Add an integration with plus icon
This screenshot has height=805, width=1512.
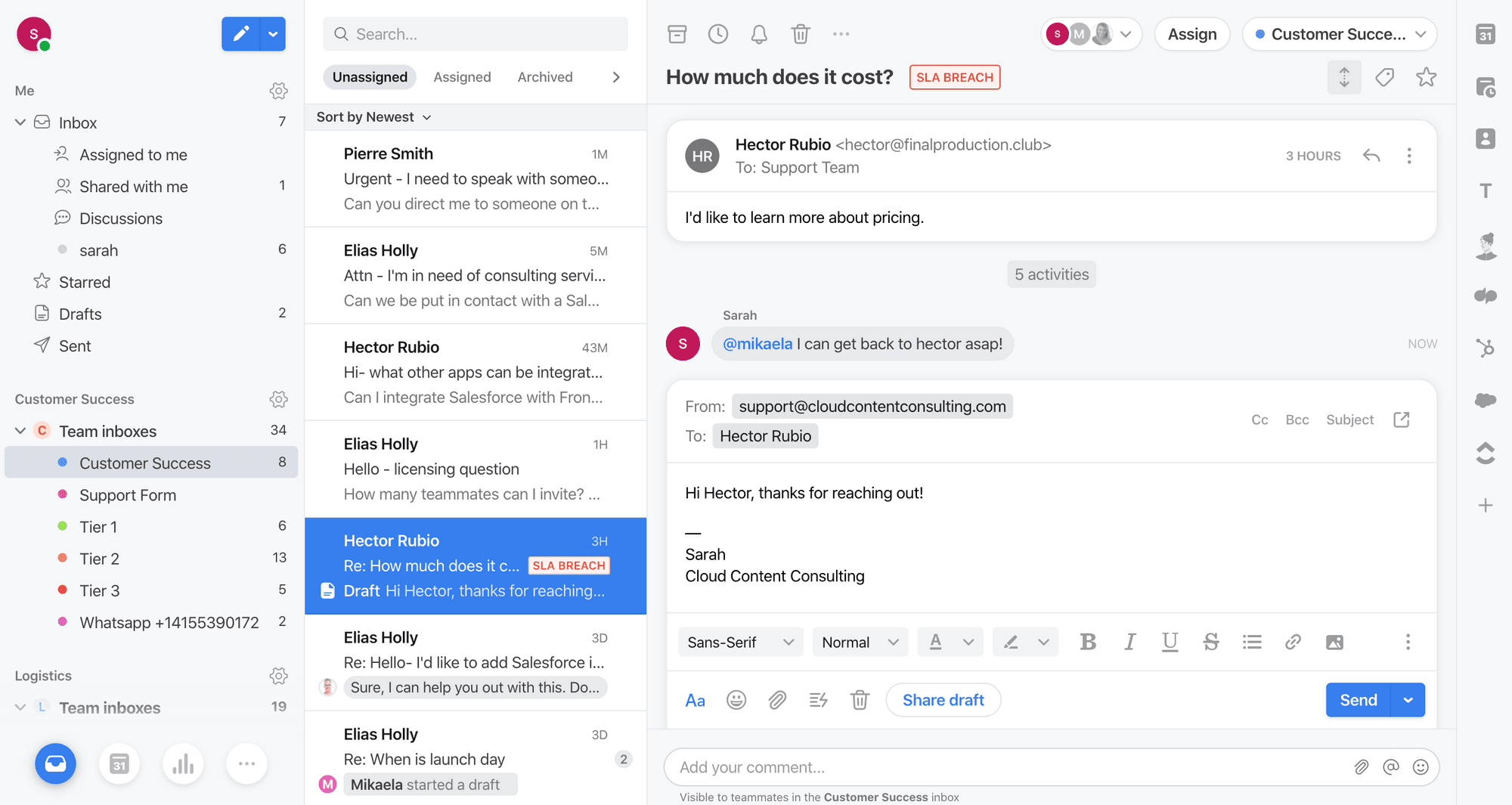coord(1485,505)
